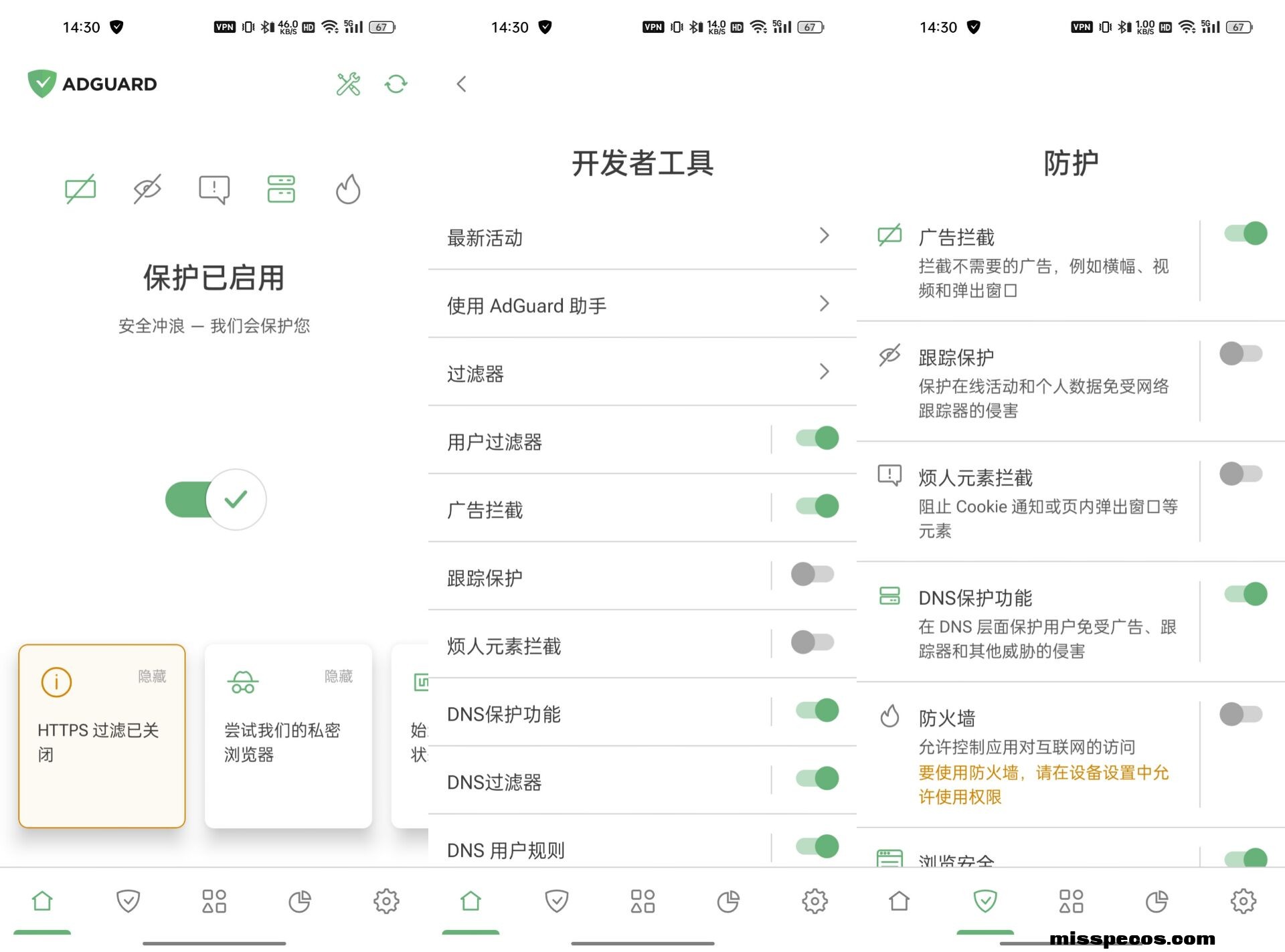The width and height of the screenshot is (1285, 952).
Task: Toggle DNS保护功能 switch in developer tools
Action: click(x=817, y=710)
